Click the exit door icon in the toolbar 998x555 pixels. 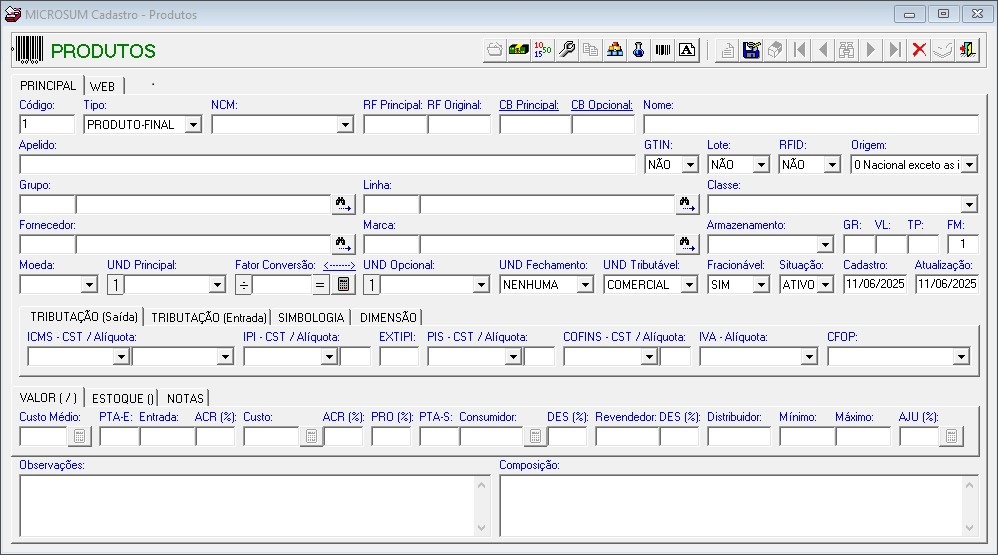[x=967, y=50]
